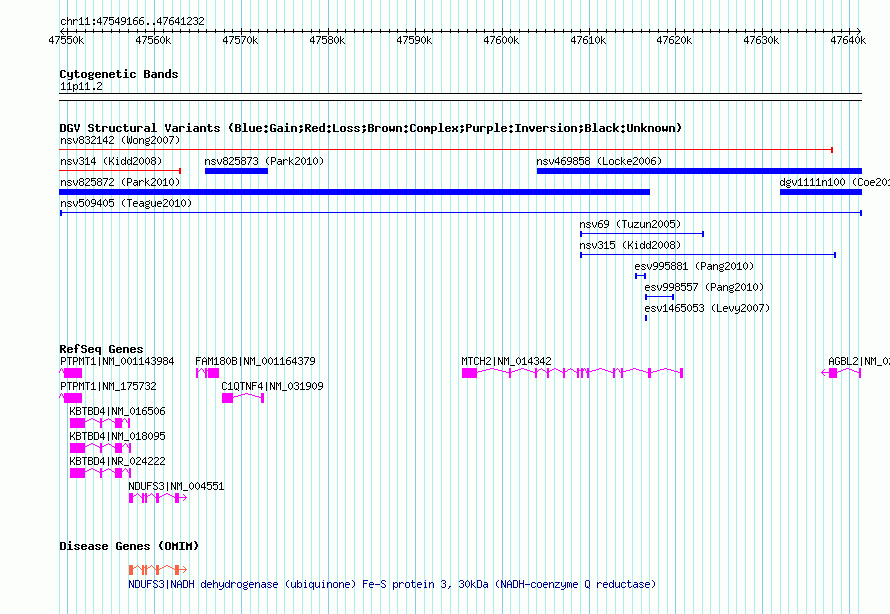The image size is (890, 614).
Task: Click the PTPMT1|NM_175732 gene label
Action: click(108, 386)
